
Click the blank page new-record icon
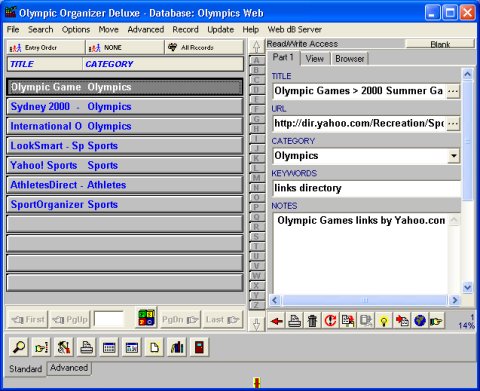tap(154, 347)
